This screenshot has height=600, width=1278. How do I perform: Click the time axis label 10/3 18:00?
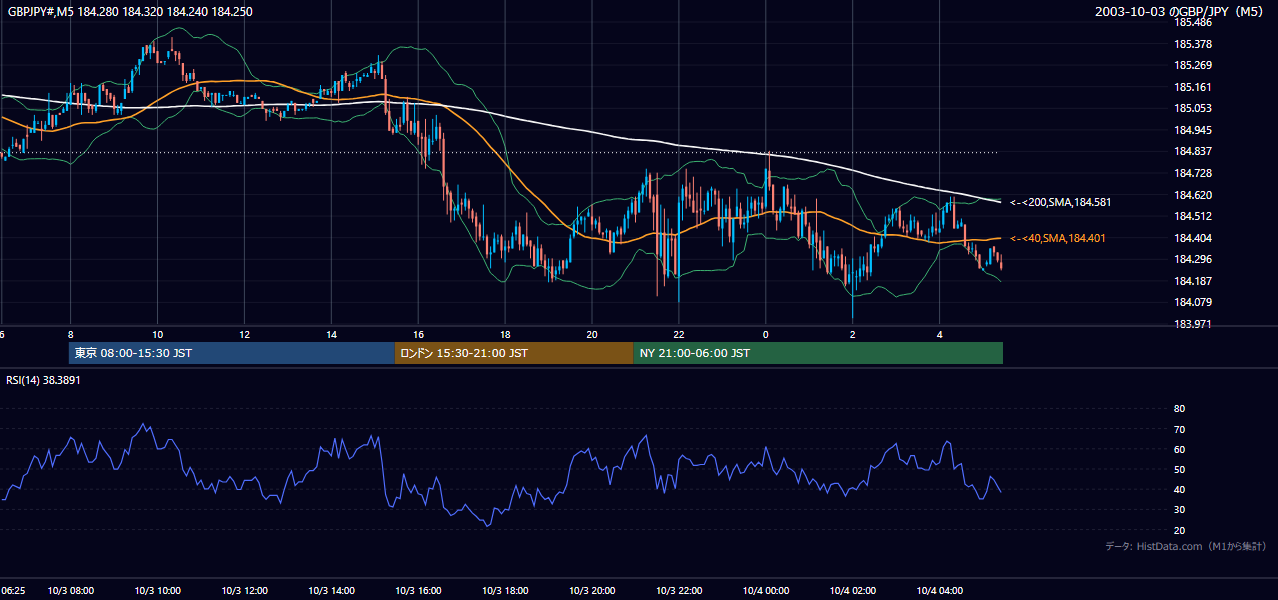click(505, 591)
